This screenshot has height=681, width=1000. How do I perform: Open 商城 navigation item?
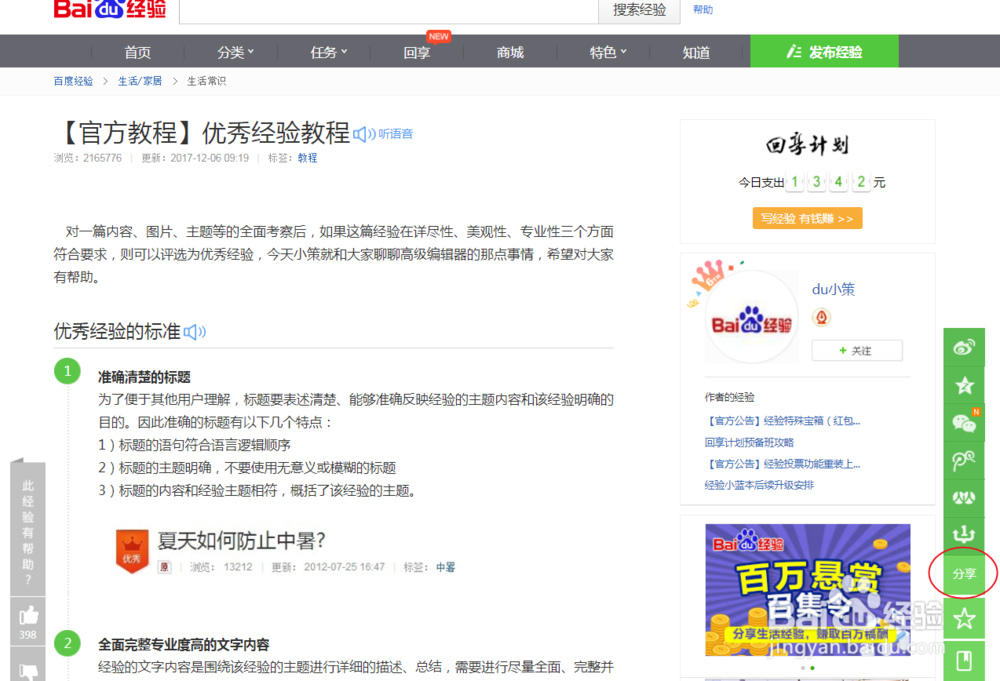[510, 52]
